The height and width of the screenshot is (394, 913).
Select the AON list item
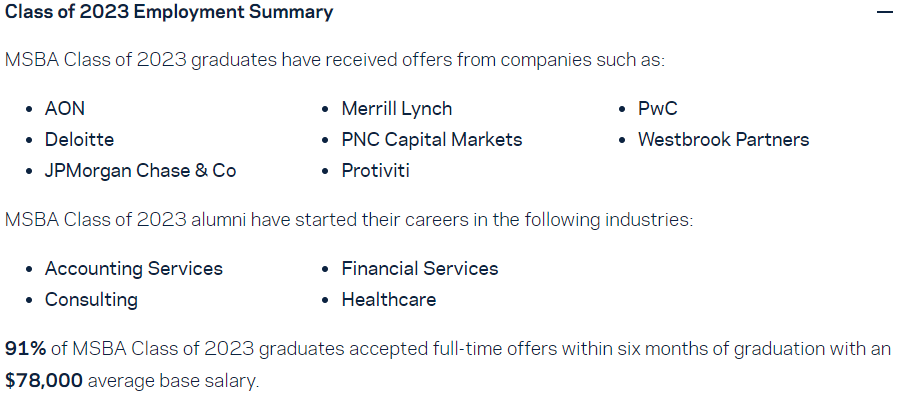tap(65, 109)
